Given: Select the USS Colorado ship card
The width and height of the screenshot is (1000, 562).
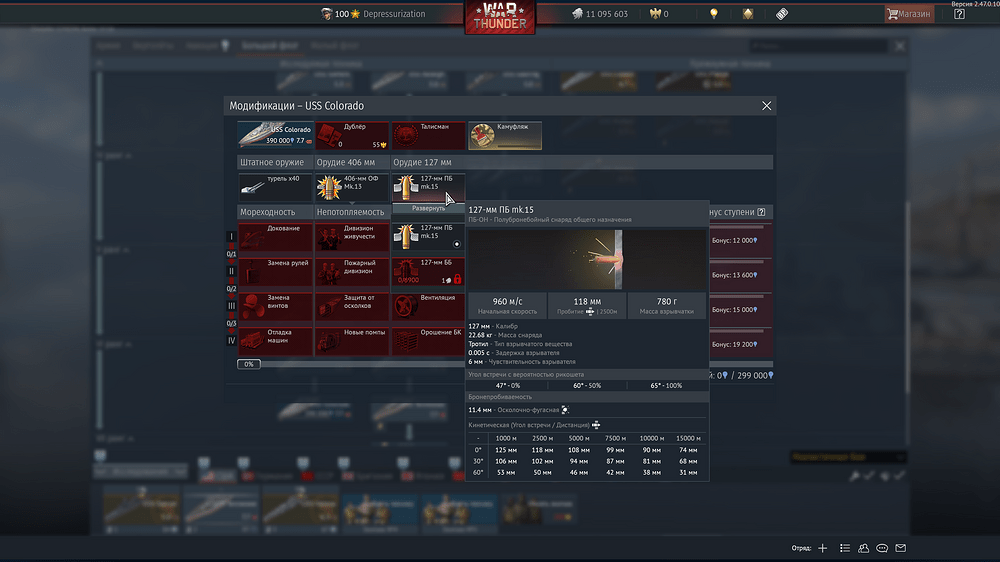Looking at the screenshot, I should coord(275,135).
